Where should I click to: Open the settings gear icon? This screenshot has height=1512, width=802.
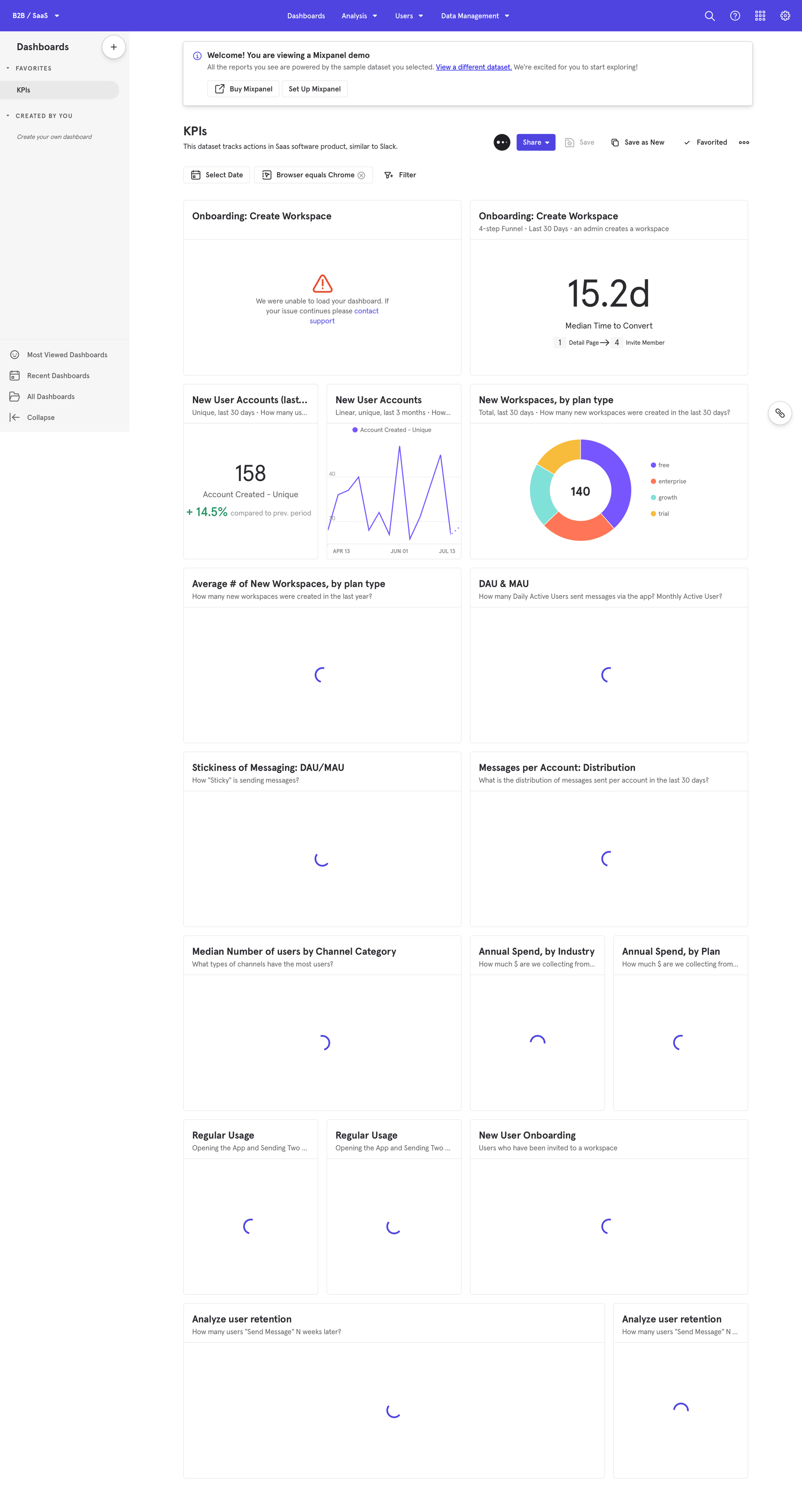tap(785, 15)
